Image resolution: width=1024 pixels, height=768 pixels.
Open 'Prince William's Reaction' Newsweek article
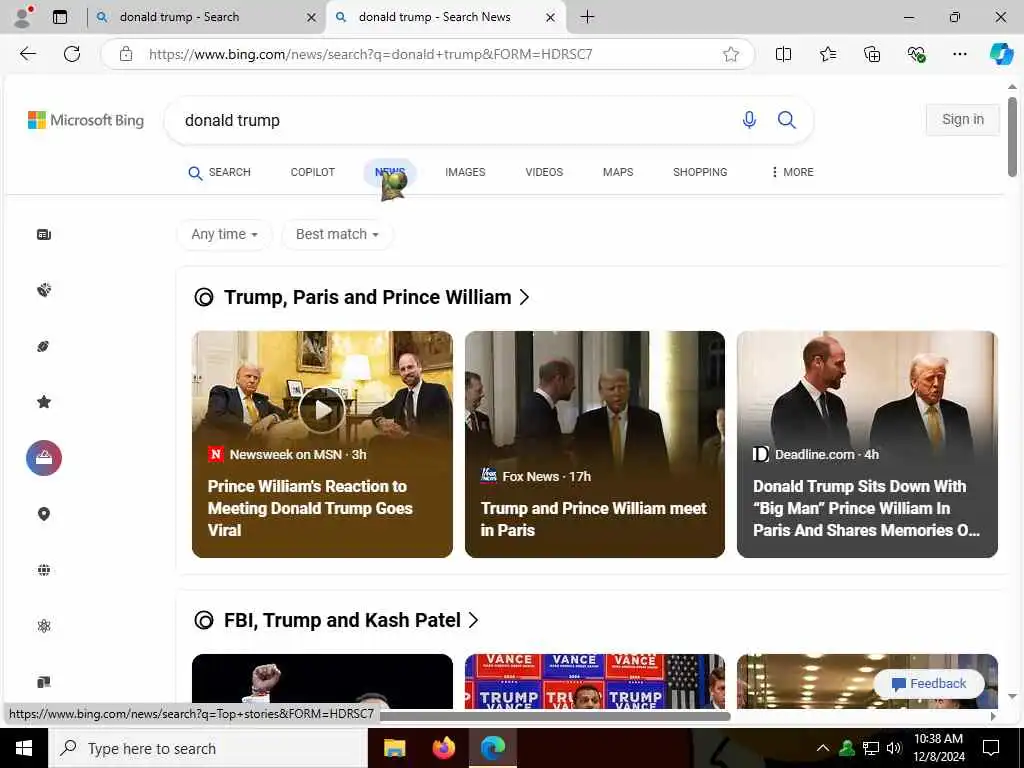coord(310,508)
